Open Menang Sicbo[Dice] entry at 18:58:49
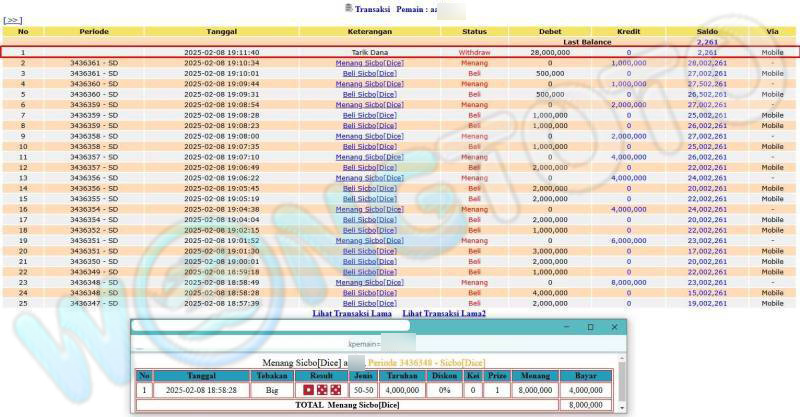Viewport: 800px width, 417px height. tap(370, 282)
